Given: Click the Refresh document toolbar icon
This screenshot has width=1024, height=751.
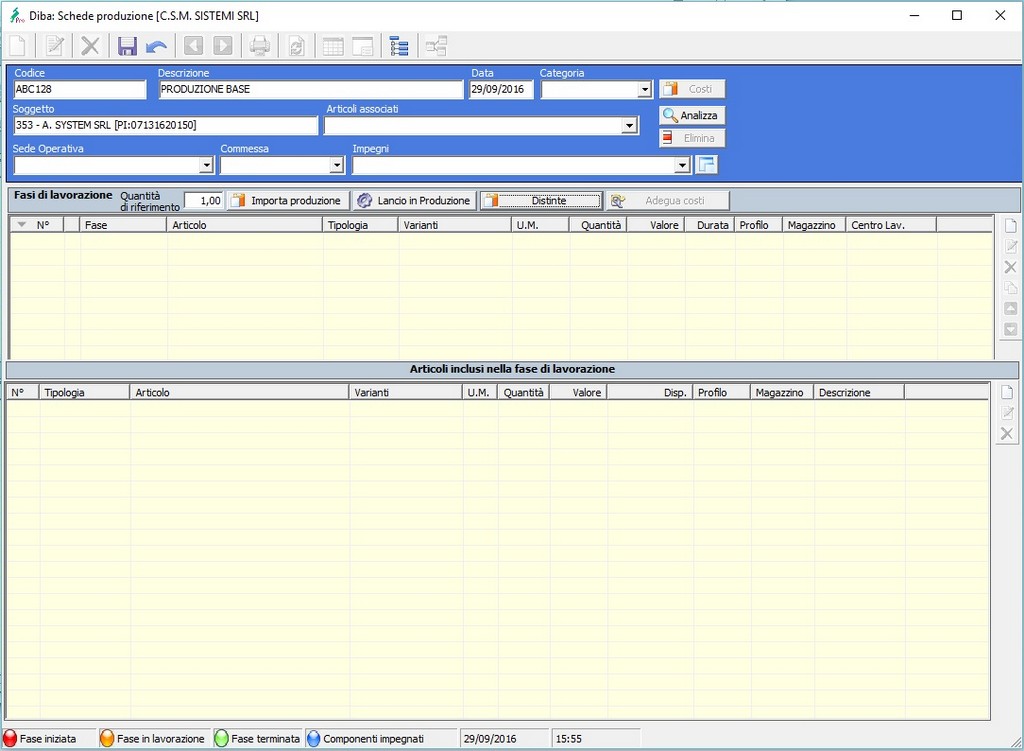Looking at the screenshot, I should 296,46.
